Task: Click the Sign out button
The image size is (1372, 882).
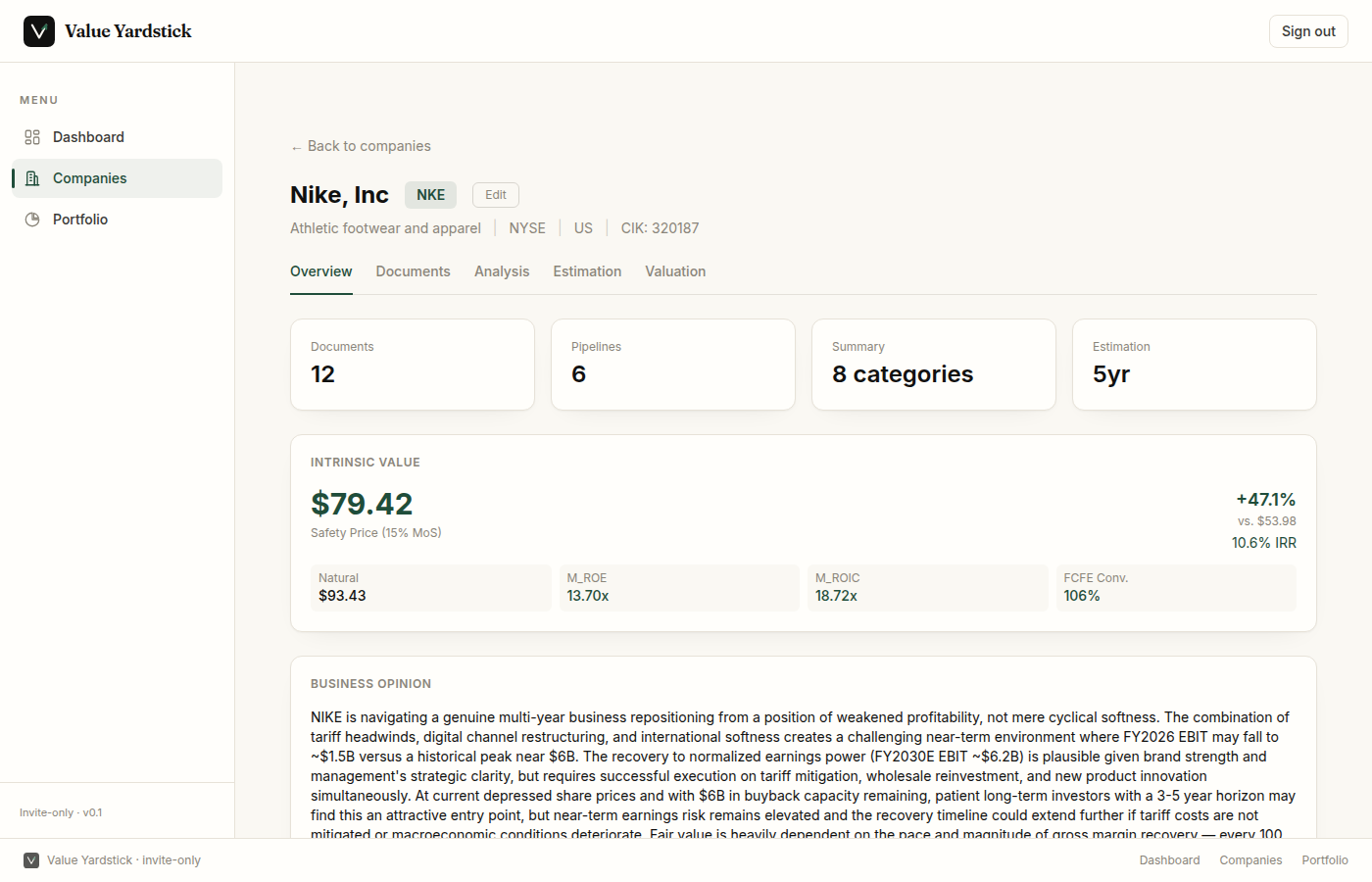Action: coord(1308,31)
